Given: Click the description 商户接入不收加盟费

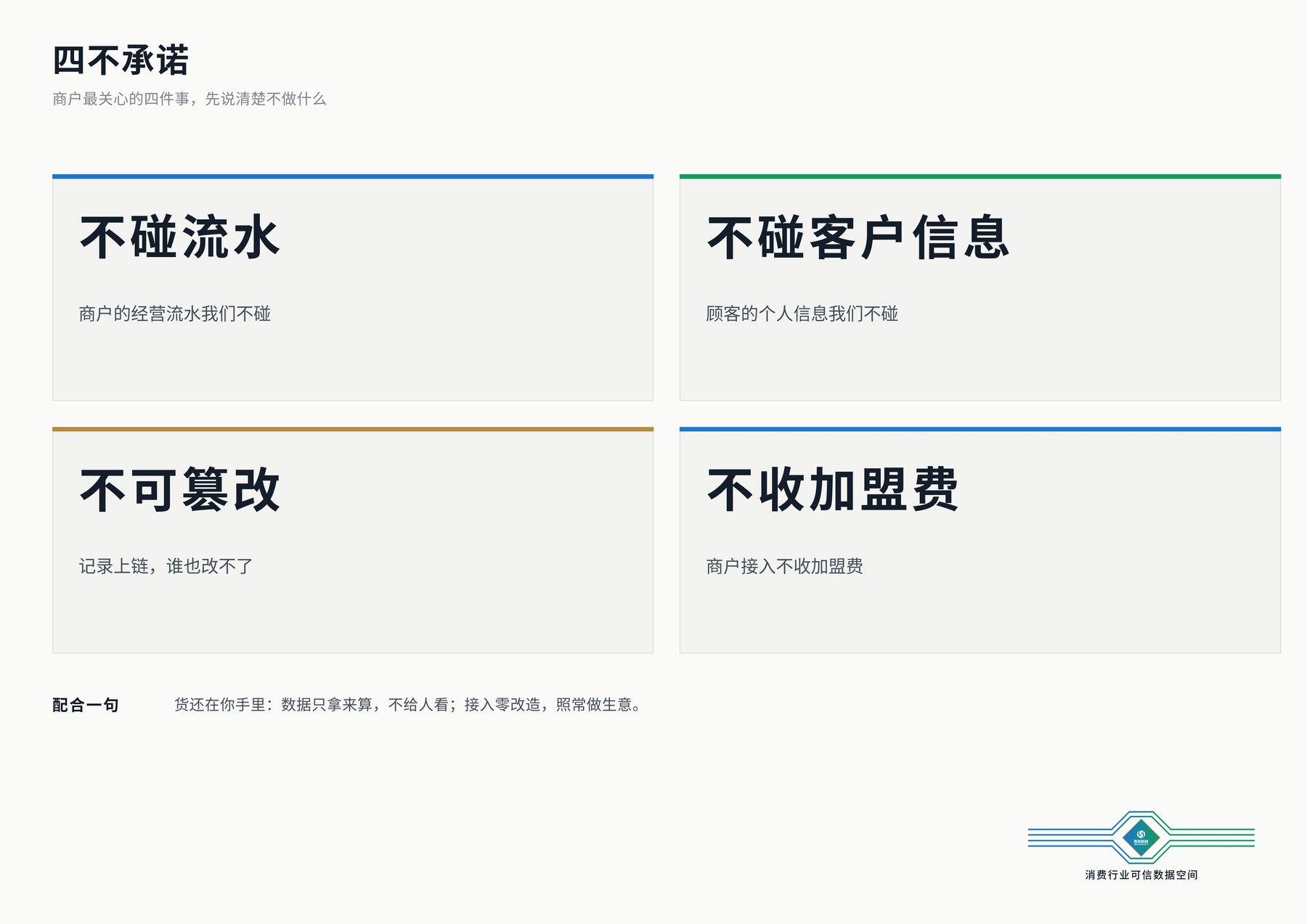Looking at the screenshot, I should tap(785, 566).
